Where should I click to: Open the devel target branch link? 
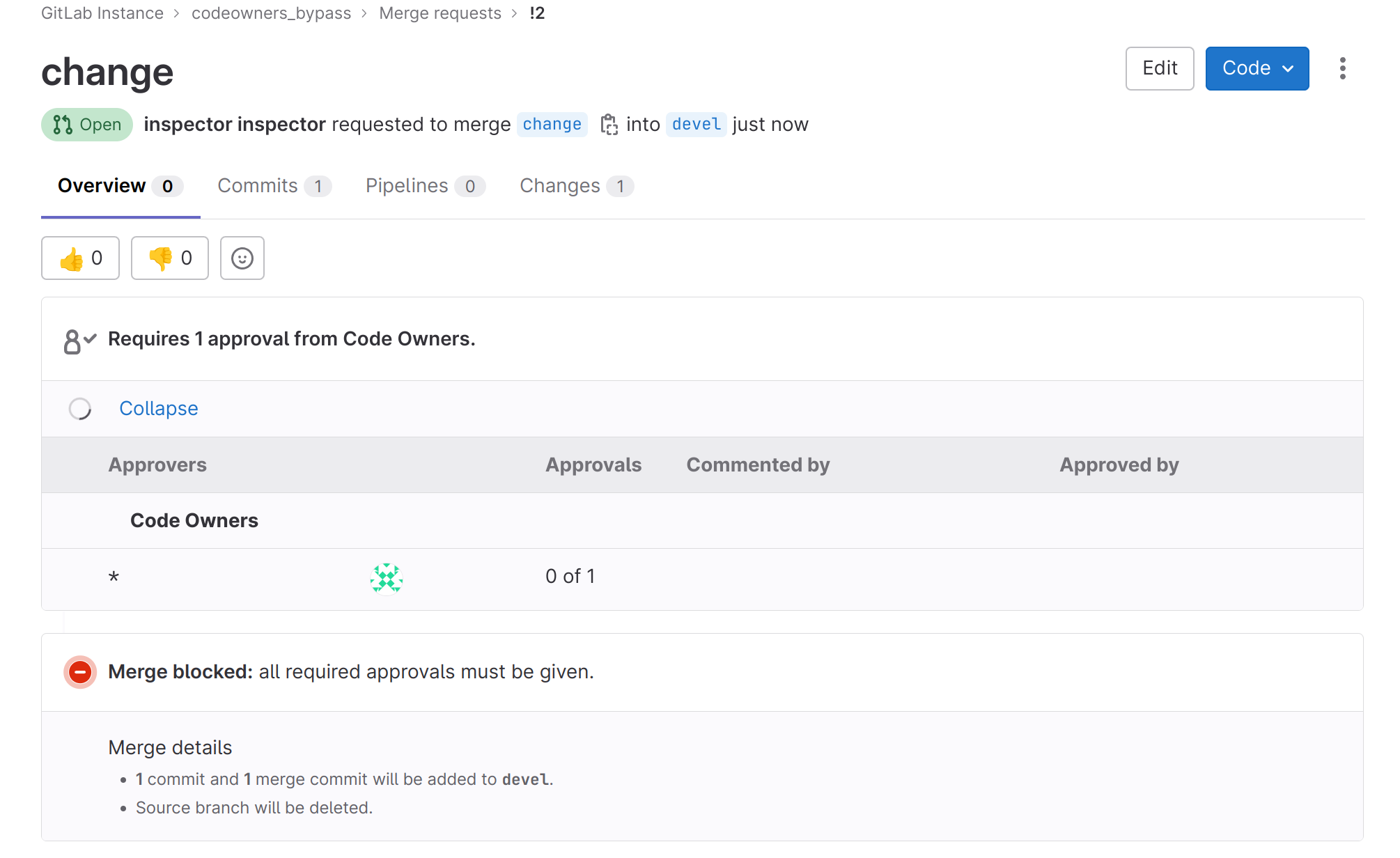tap(696, 125)
